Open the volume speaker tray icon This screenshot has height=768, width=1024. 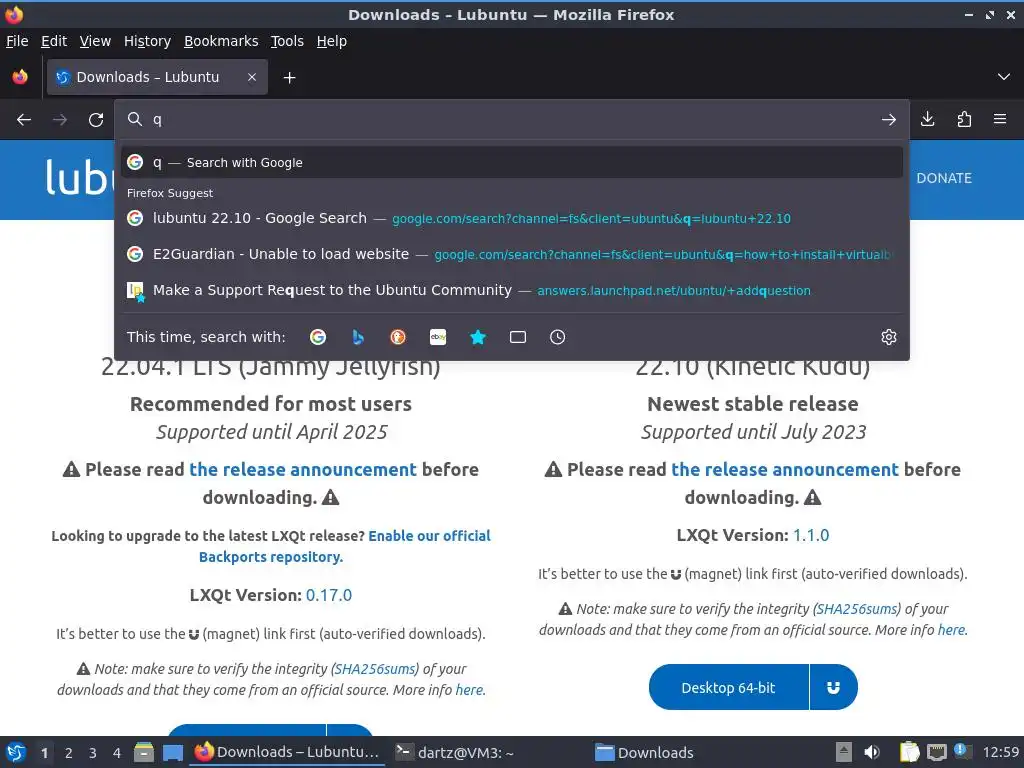coord(872,752)
